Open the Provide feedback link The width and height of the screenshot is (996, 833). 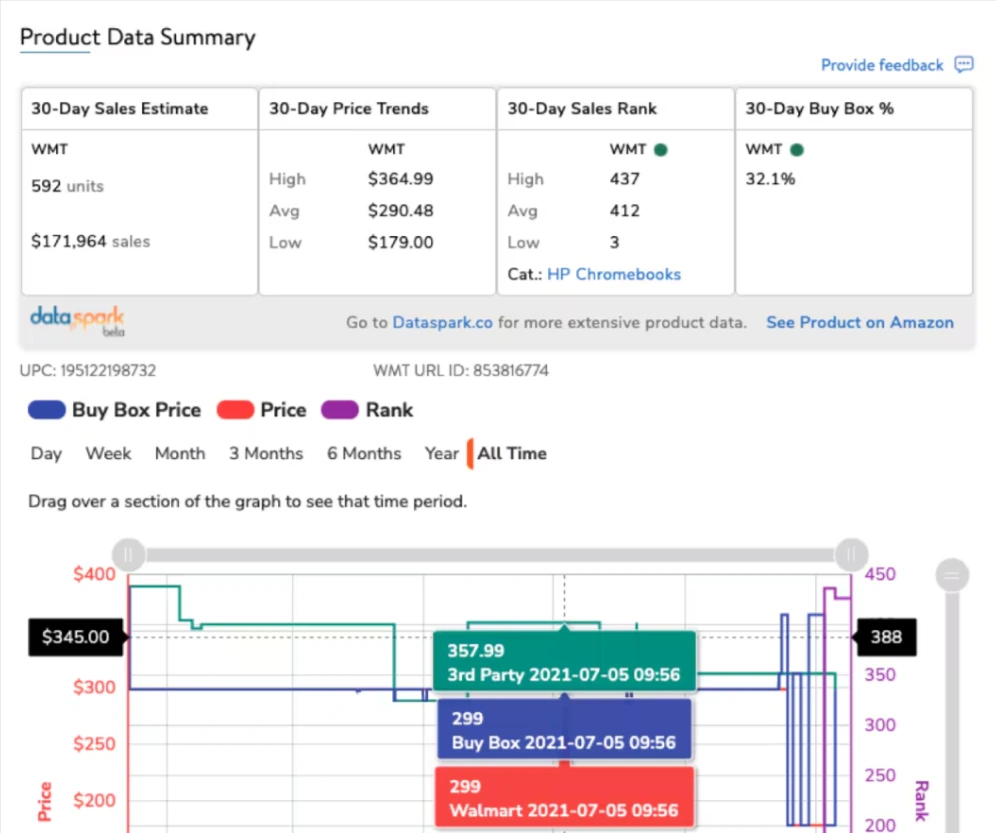coord(882,65)
